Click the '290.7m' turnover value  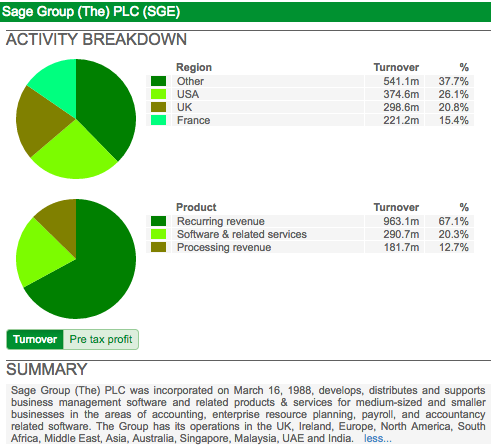401,234
